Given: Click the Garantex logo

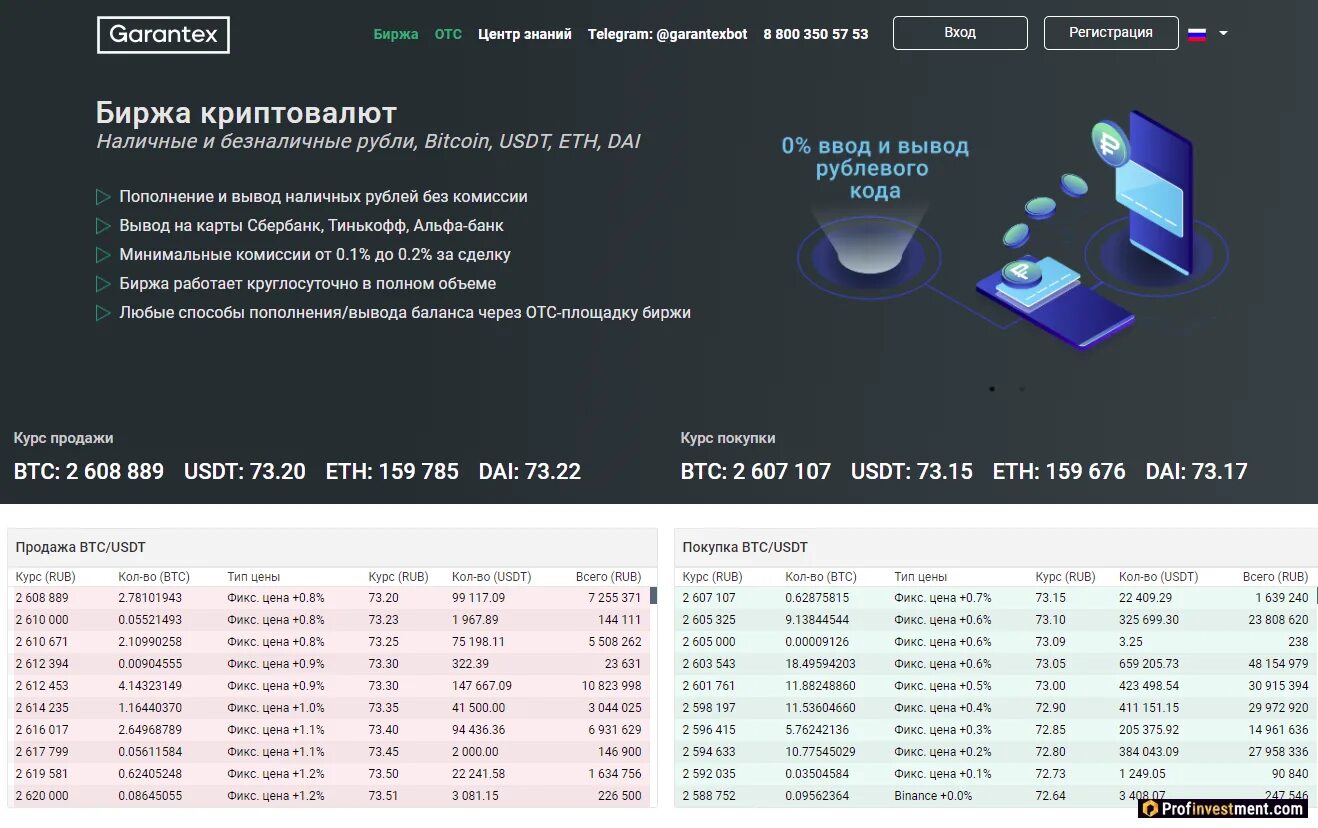Looking at the screenshot, I should [x=163, y=35].
